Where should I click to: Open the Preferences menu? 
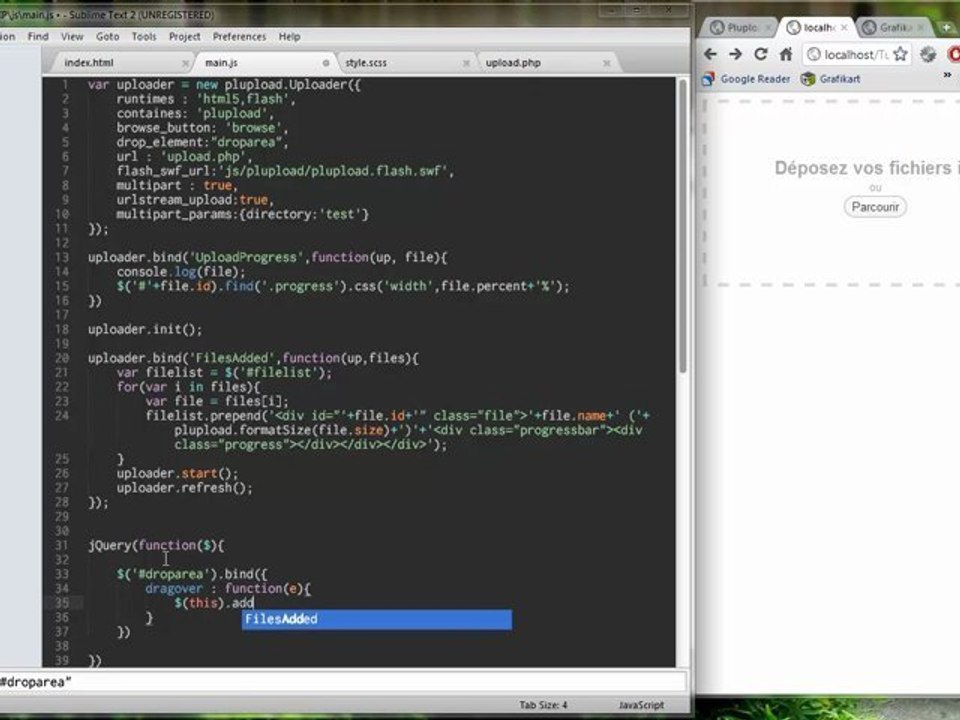(x=239, y=37)
